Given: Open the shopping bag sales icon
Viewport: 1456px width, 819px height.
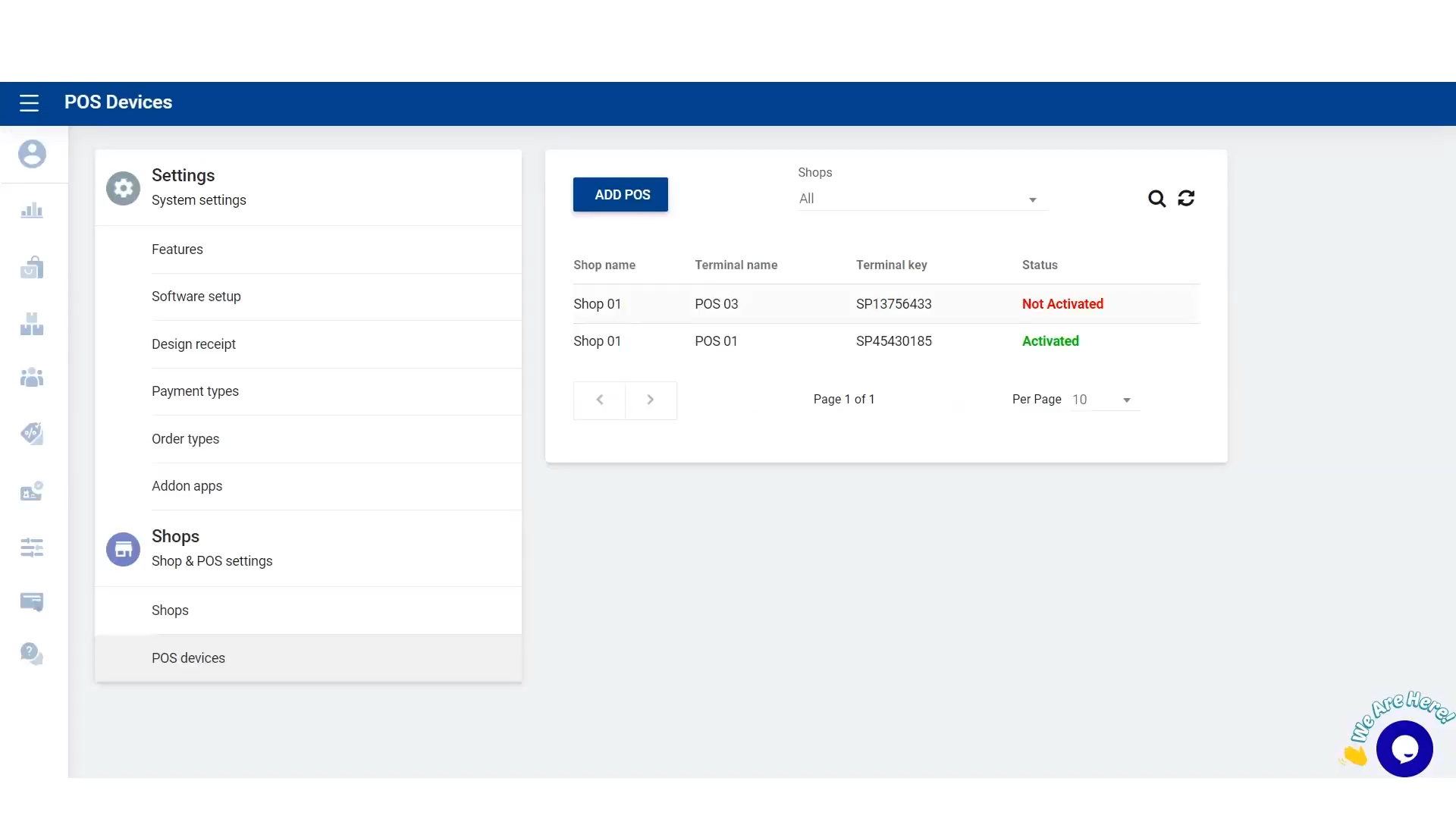Looking at the screenshot, I should (32, 267).
